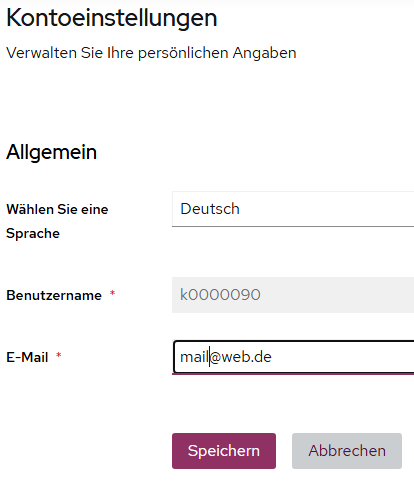Focus the E-Mail input field
Screen dimensions: 414x483
click(293, 357)
